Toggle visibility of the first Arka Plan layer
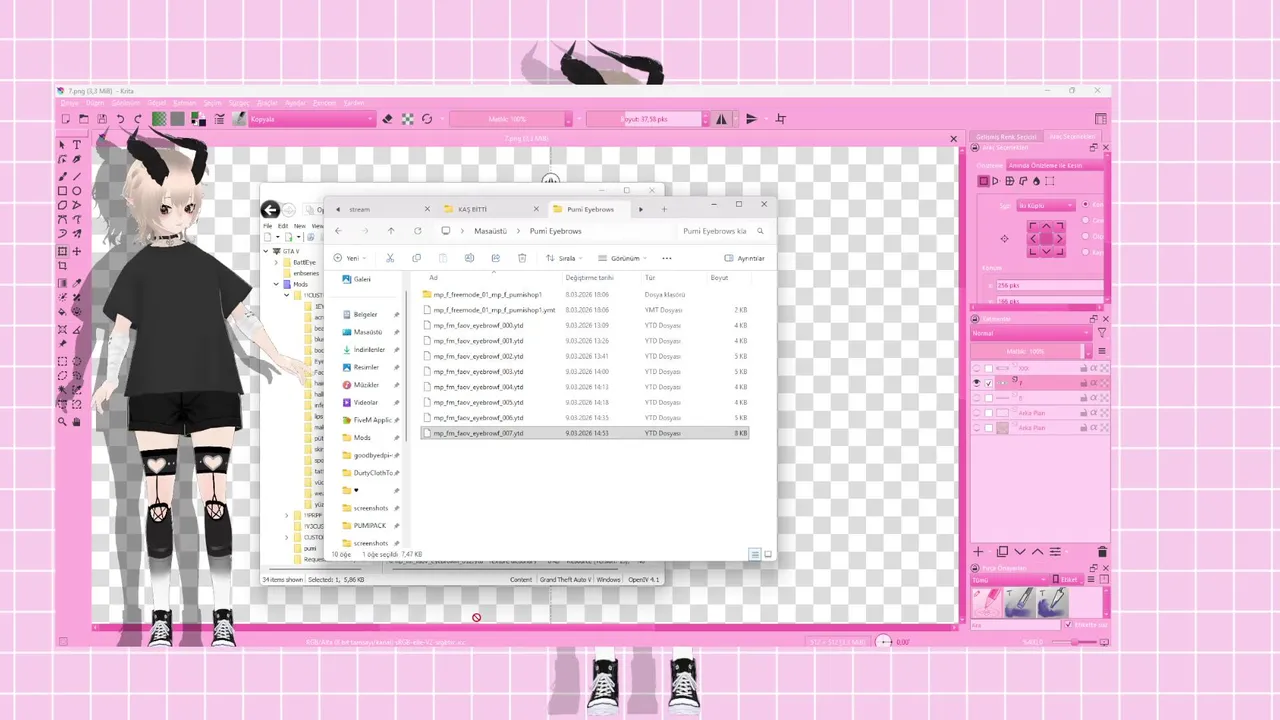 coord(977,413)
